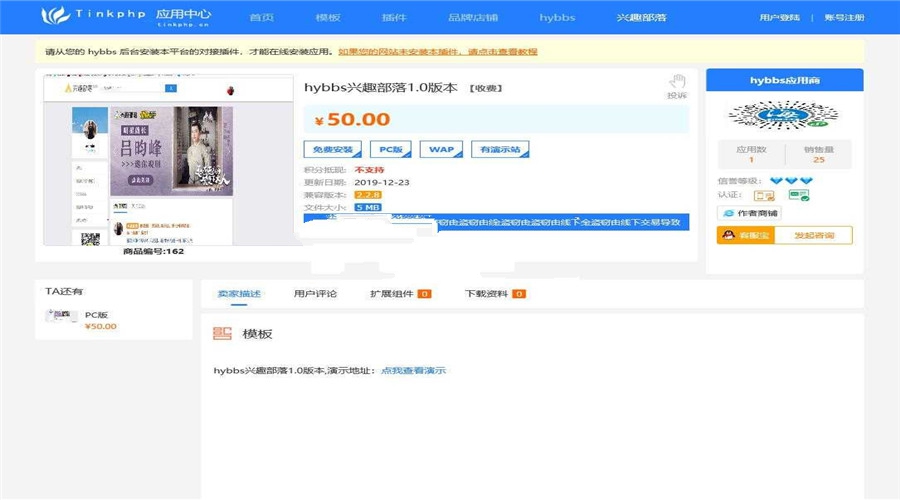Open the 插件 navigation menu item
Screen dimensions: 900x500
394,17
